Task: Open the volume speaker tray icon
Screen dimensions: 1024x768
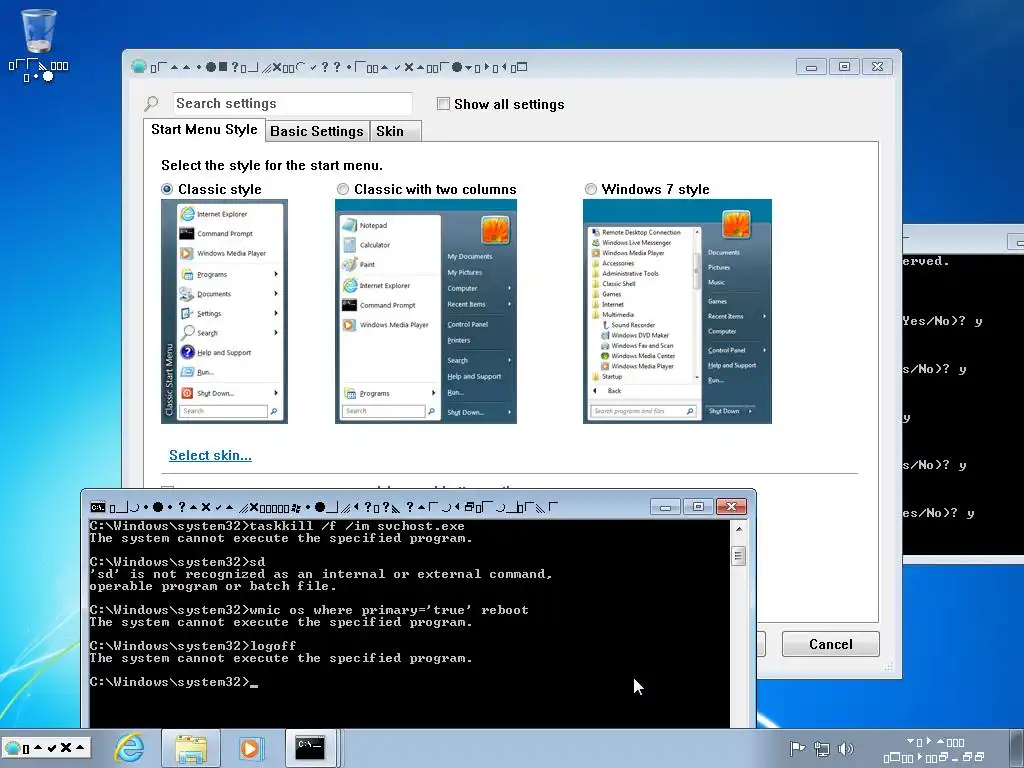Action: (845, 749)
